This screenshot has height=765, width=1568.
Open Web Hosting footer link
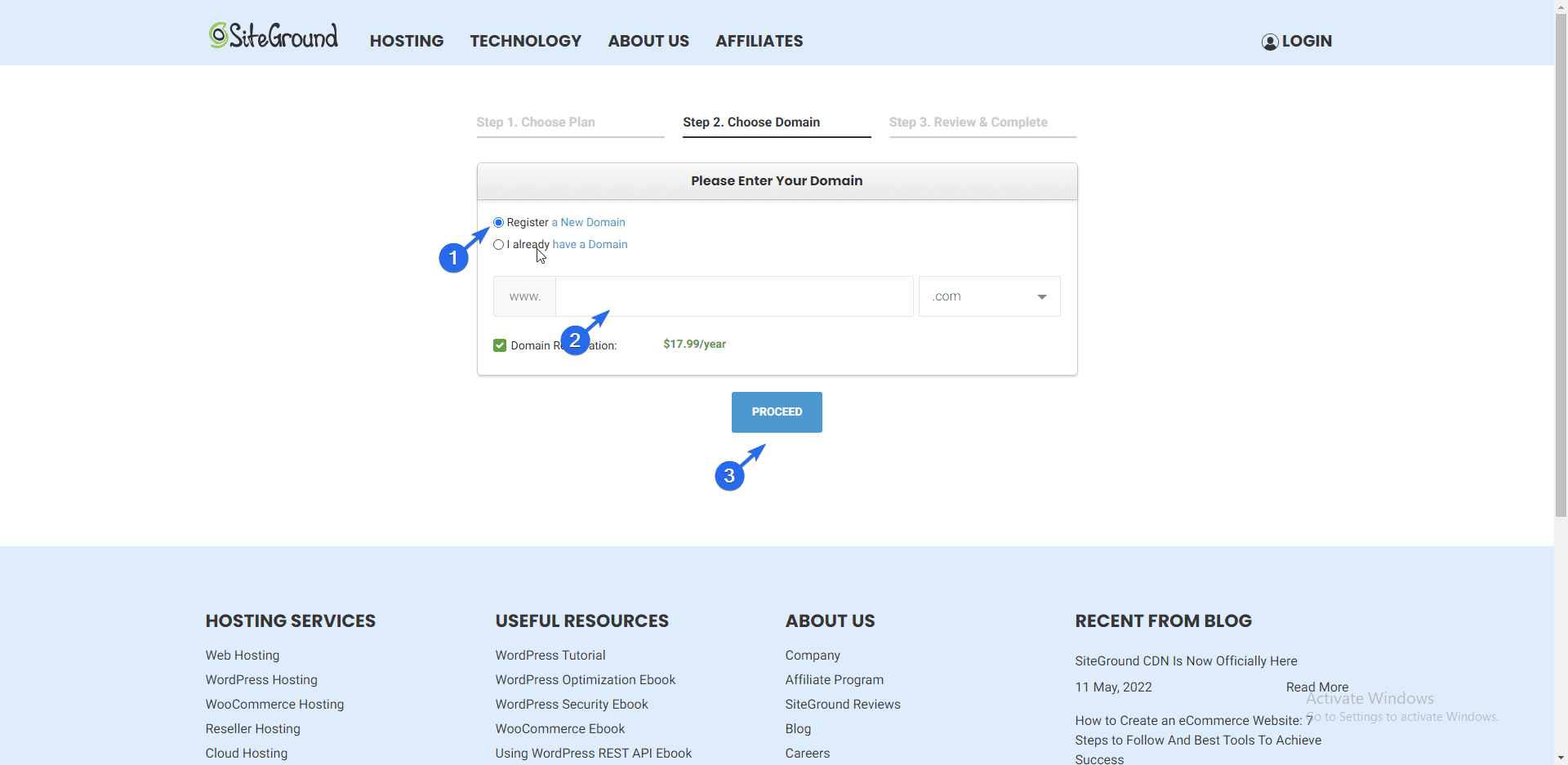click(x=243, y=655)
